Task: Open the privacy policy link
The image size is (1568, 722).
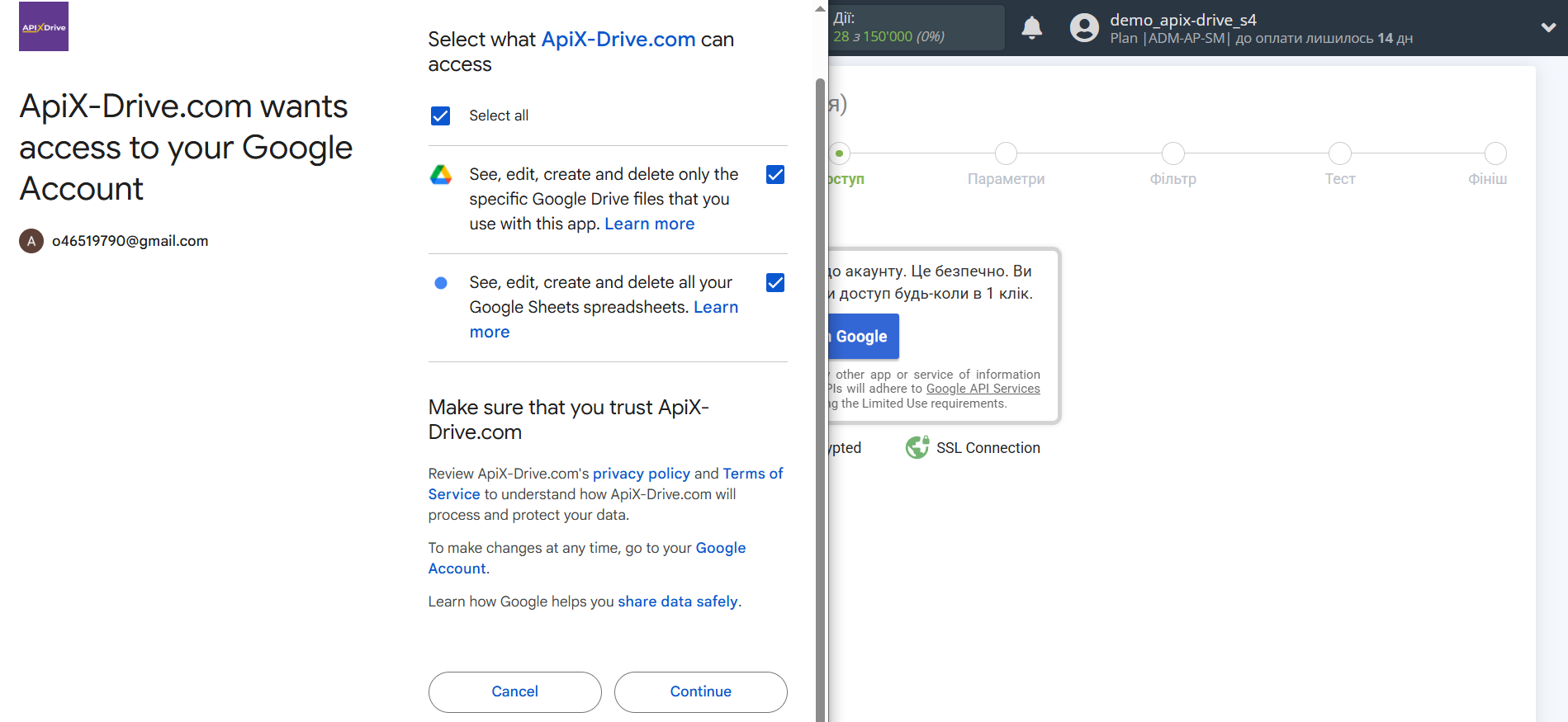Action: coord(642,474)
